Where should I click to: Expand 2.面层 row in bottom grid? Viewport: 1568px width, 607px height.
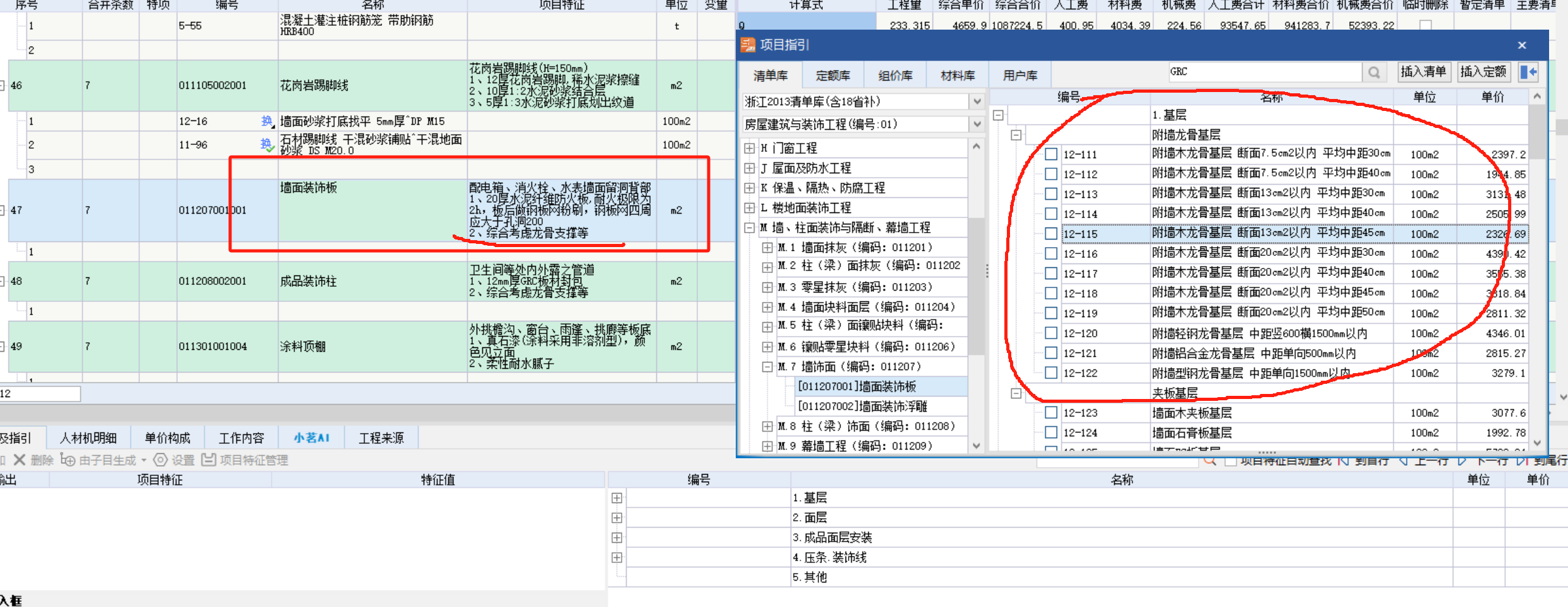tap(617, 518)
